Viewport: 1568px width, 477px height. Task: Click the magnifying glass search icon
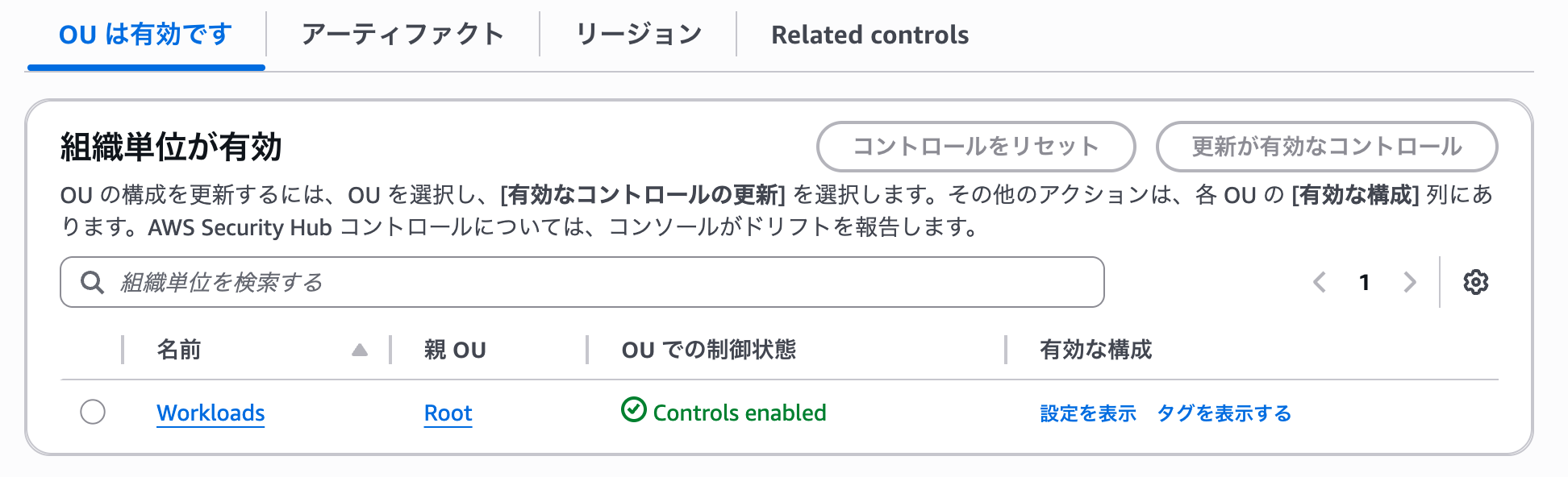point(93,282)
